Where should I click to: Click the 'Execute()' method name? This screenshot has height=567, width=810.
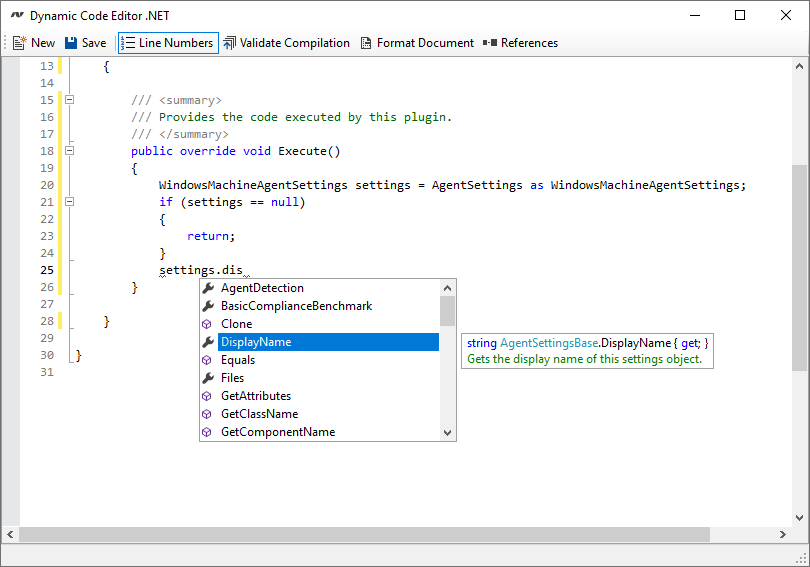tap(309, 151)
